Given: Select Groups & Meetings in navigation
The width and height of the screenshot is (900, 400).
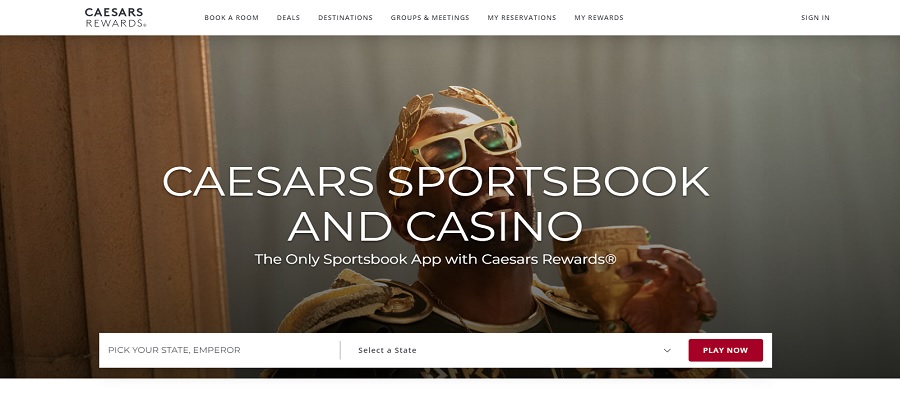Looking at the screenshot, I should pos(430,18).
